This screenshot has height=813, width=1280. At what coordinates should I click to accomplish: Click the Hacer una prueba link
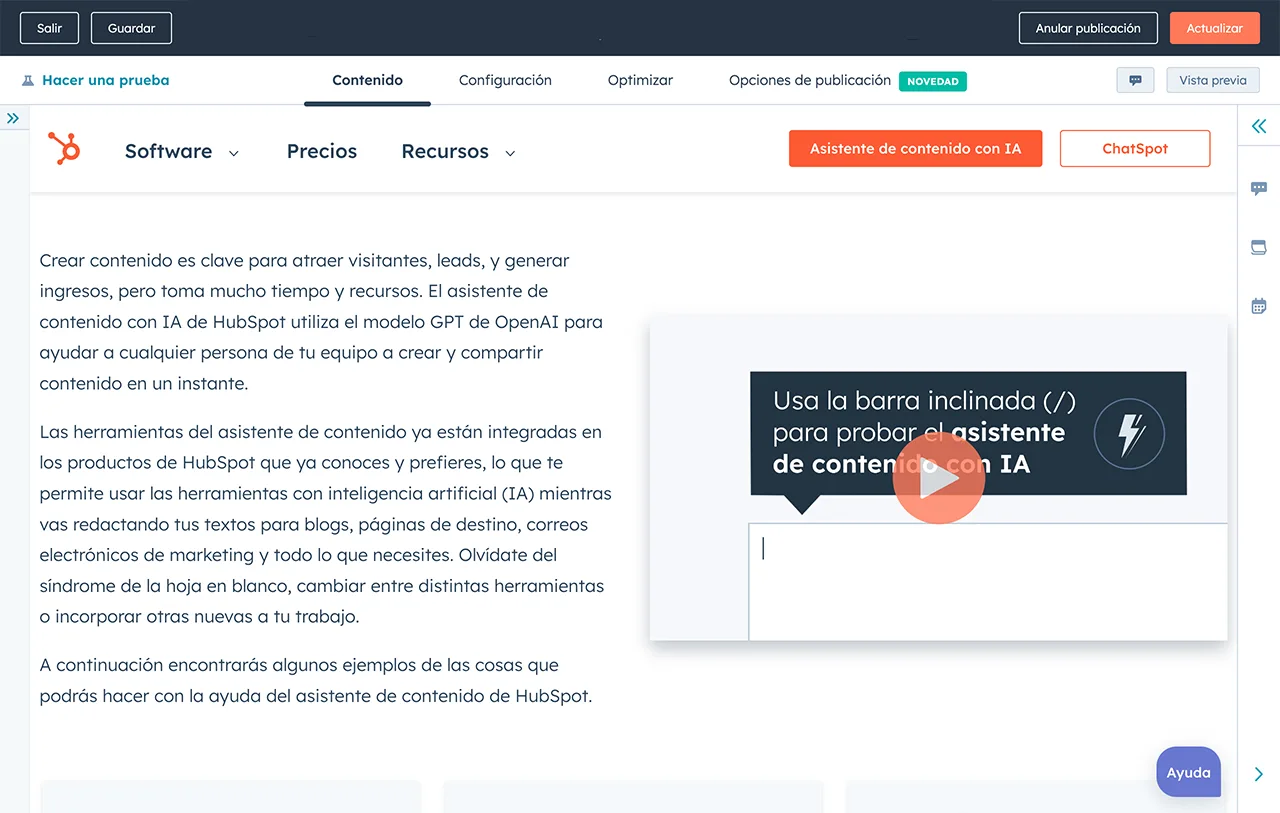(x=105, y=80)
